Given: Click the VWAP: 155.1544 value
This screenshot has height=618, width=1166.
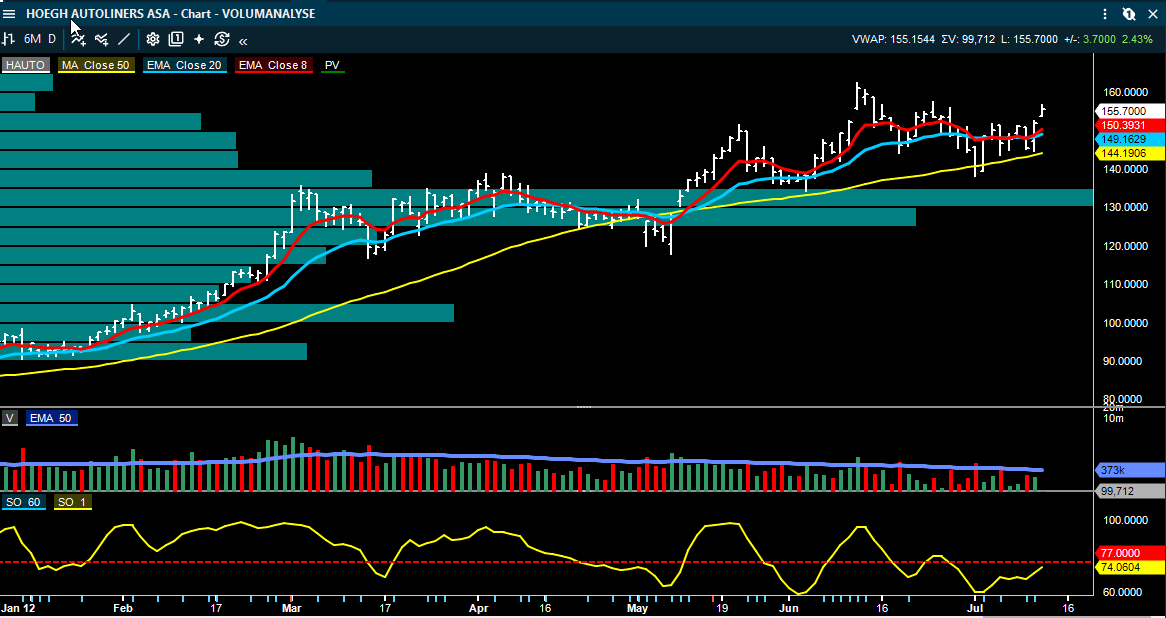Looking at the screenshot, I should 892,39.
